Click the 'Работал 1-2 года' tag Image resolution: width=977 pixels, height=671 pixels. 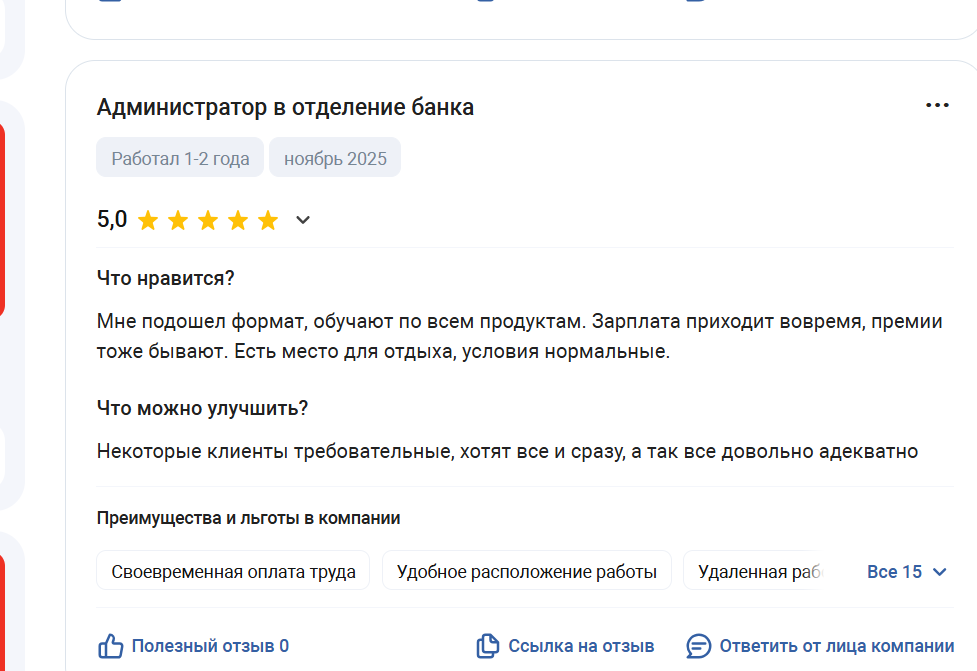coord(180,158)
